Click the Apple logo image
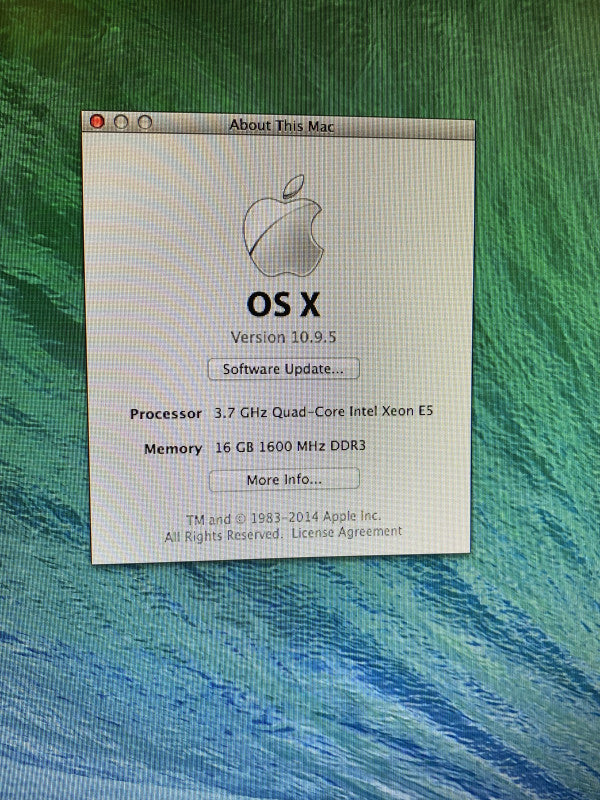This screenshot has height=800, width=600. (x=284, y=226)
